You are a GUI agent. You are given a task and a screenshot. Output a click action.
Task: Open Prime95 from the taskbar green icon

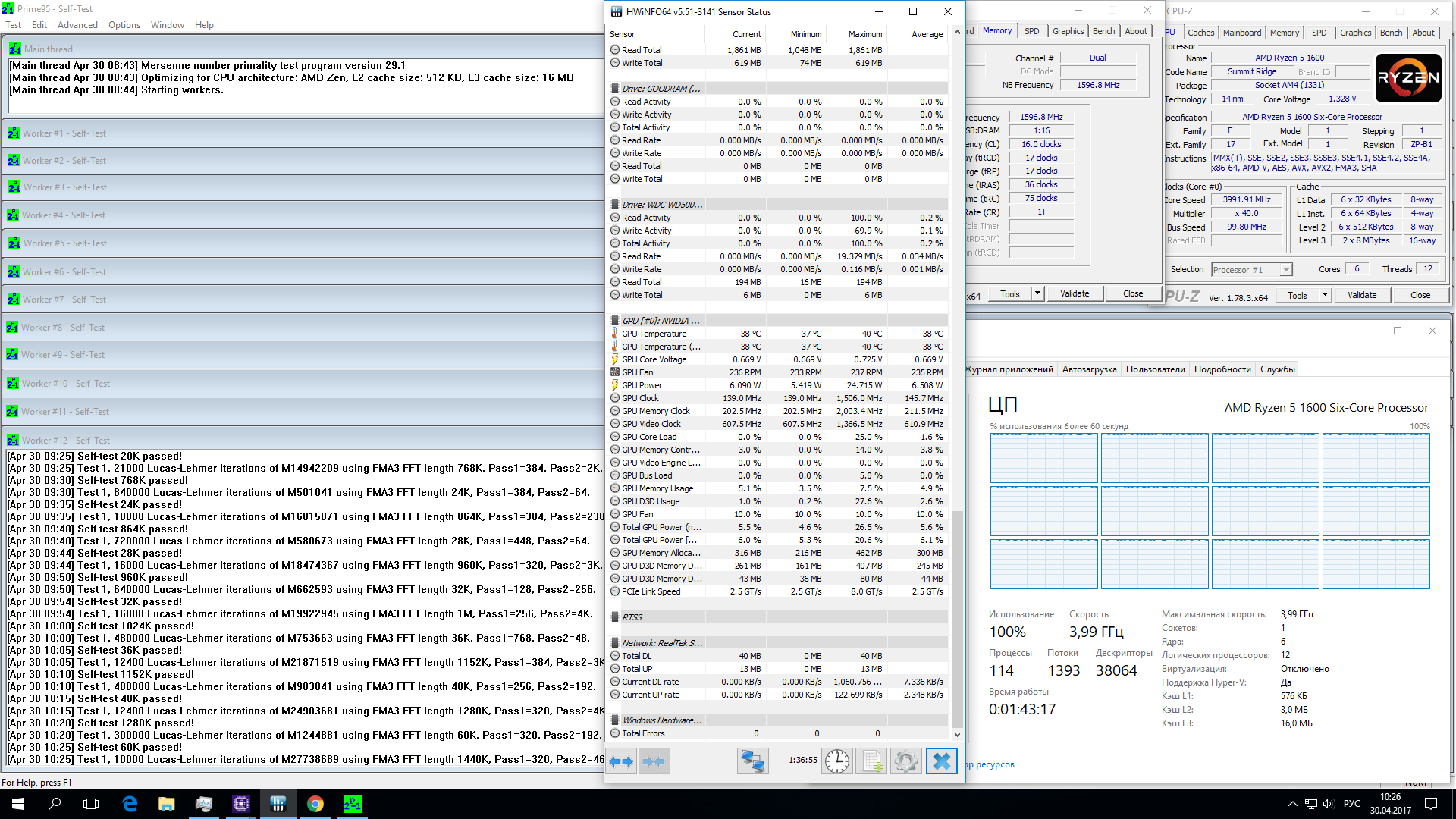(353, 804)
